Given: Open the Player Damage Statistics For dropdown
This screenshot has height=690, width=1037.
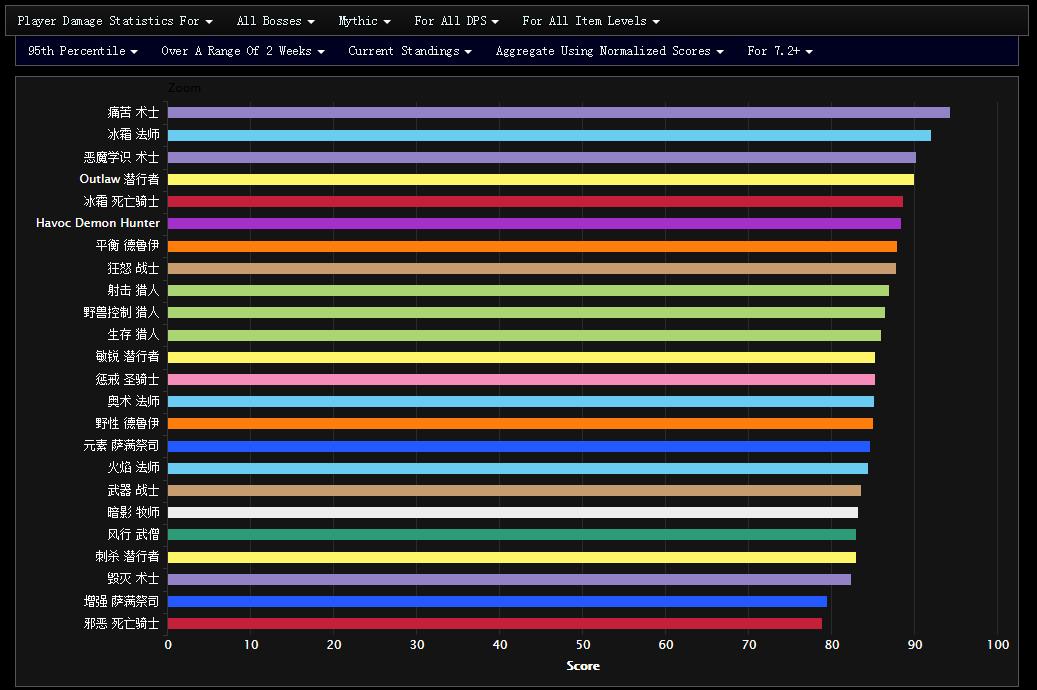Looking at the screenshot, I should click(115, 21).
